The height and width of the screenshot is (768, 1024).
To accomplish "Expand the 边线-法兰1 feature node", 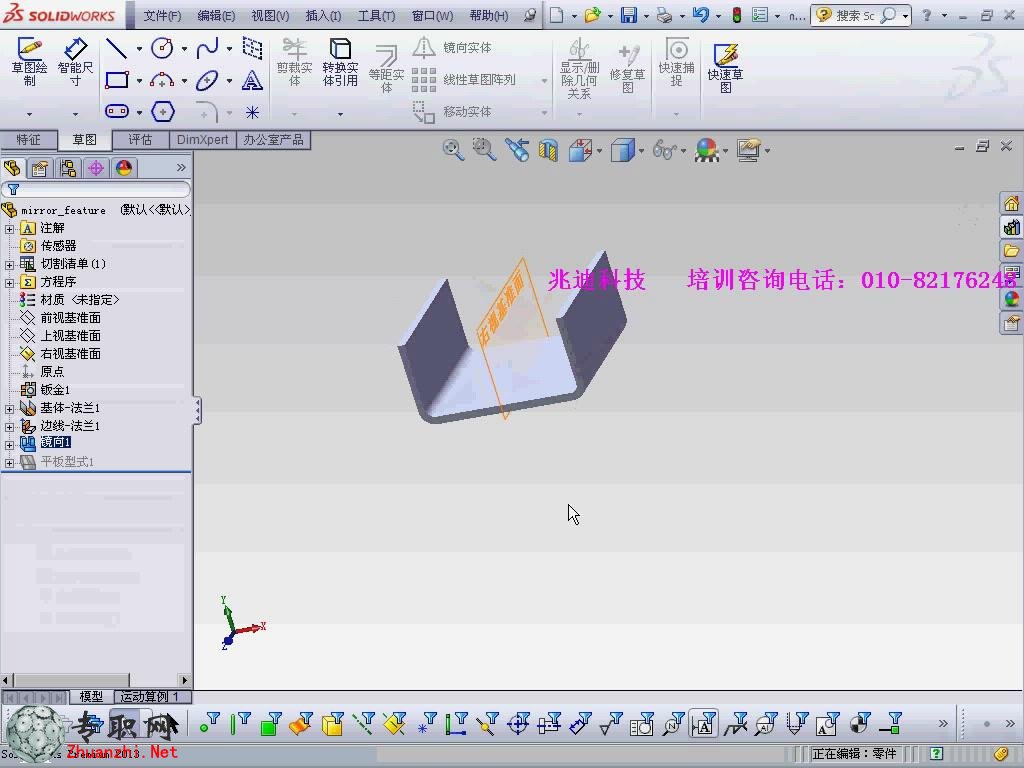I will [x=9, y=427].
